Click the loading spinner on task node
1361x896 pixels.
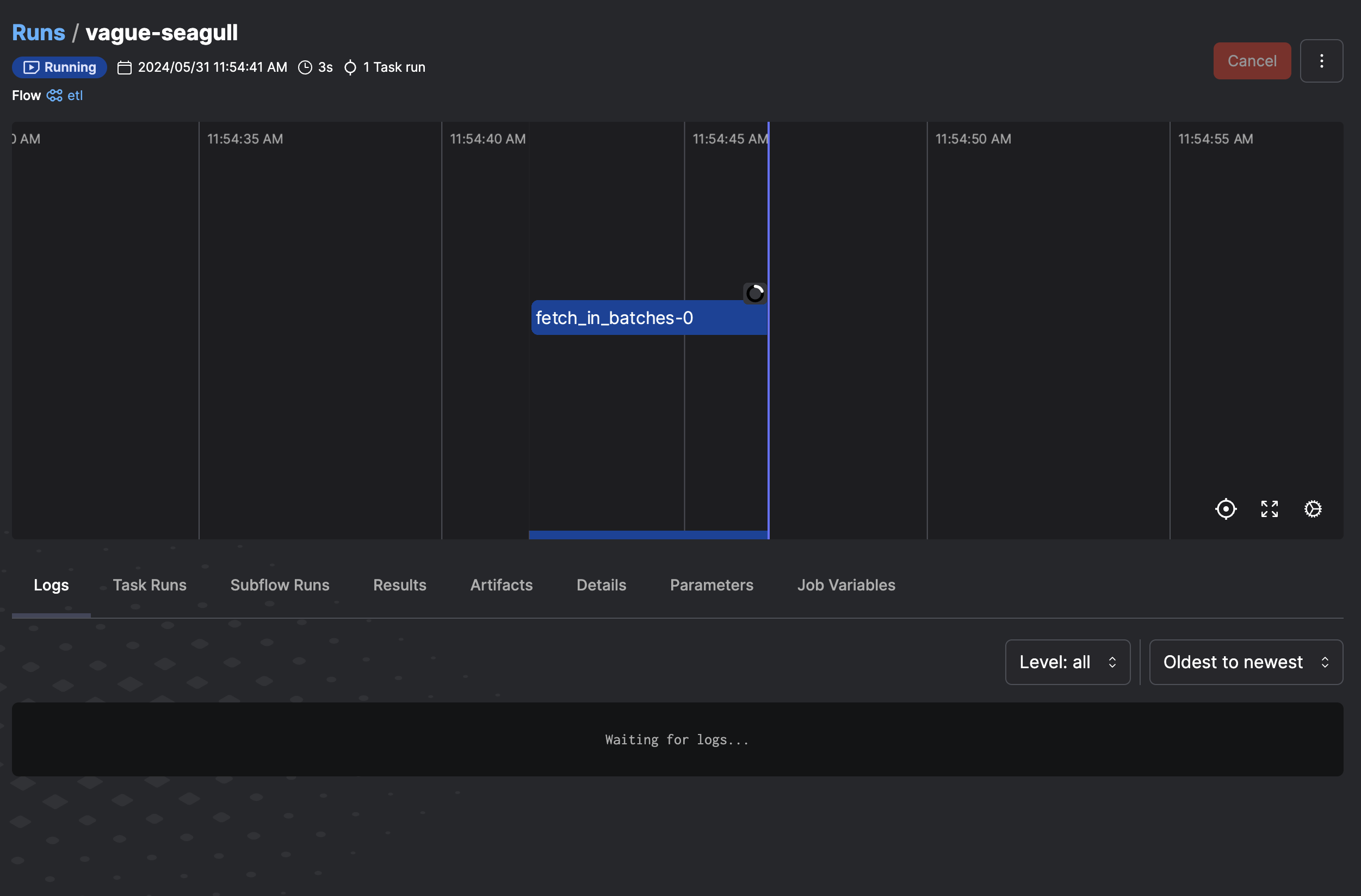pos(754,293)
